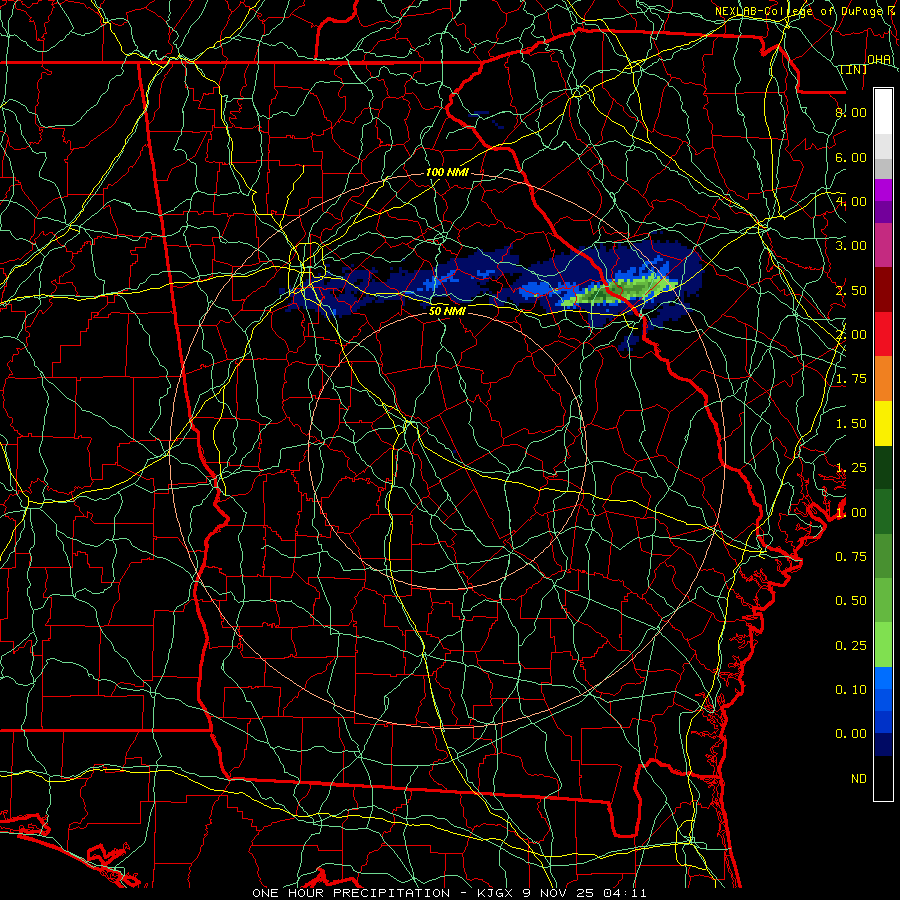Screen dimensions: 900x900
Task: Click the 0.75 legend value
Action: click(851, 557)
